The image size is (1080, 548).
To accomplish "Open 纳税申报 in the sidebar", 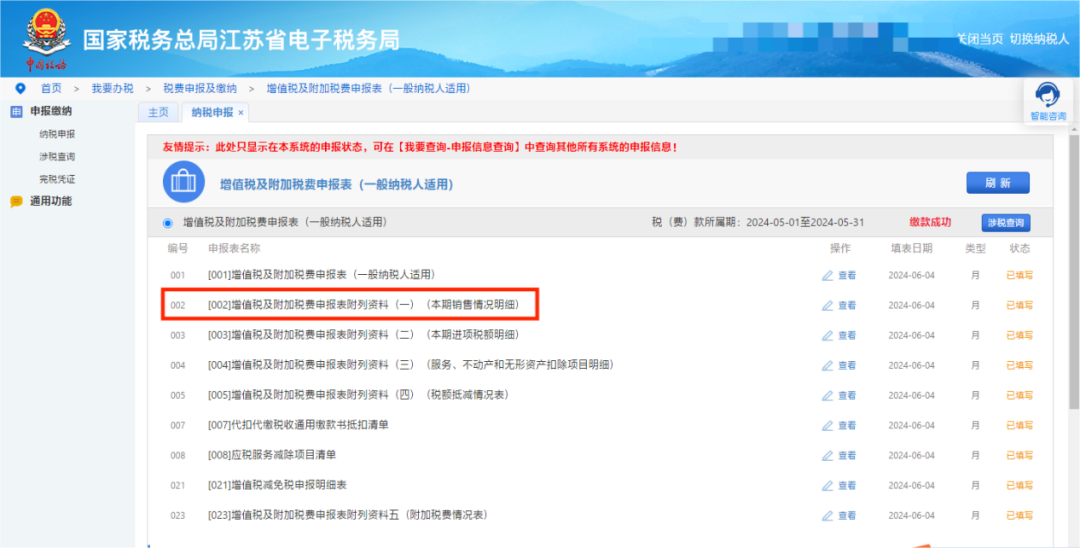I will 57,134.
